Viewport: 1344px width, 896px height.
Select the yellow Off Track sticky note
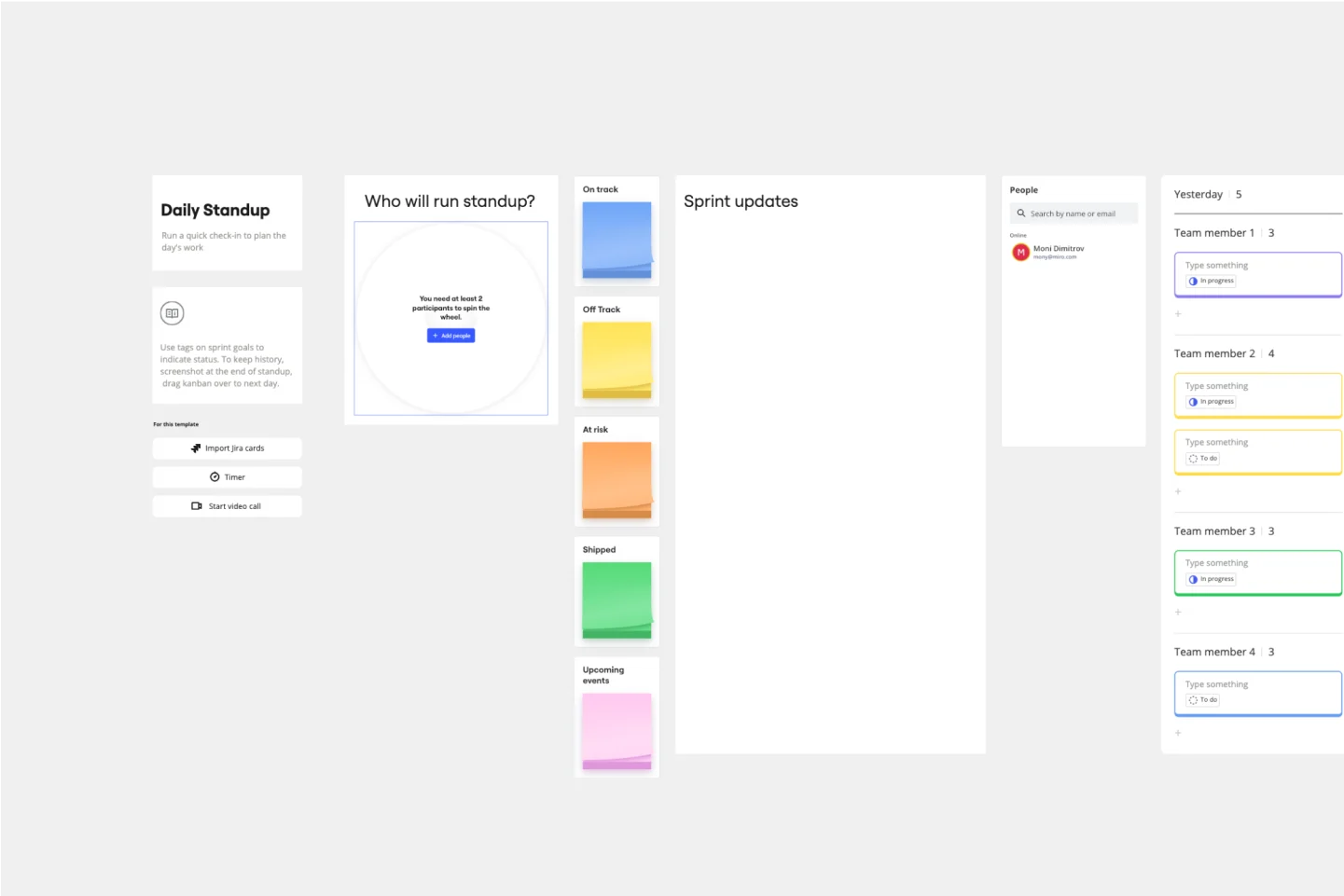(x=617, y=360)
